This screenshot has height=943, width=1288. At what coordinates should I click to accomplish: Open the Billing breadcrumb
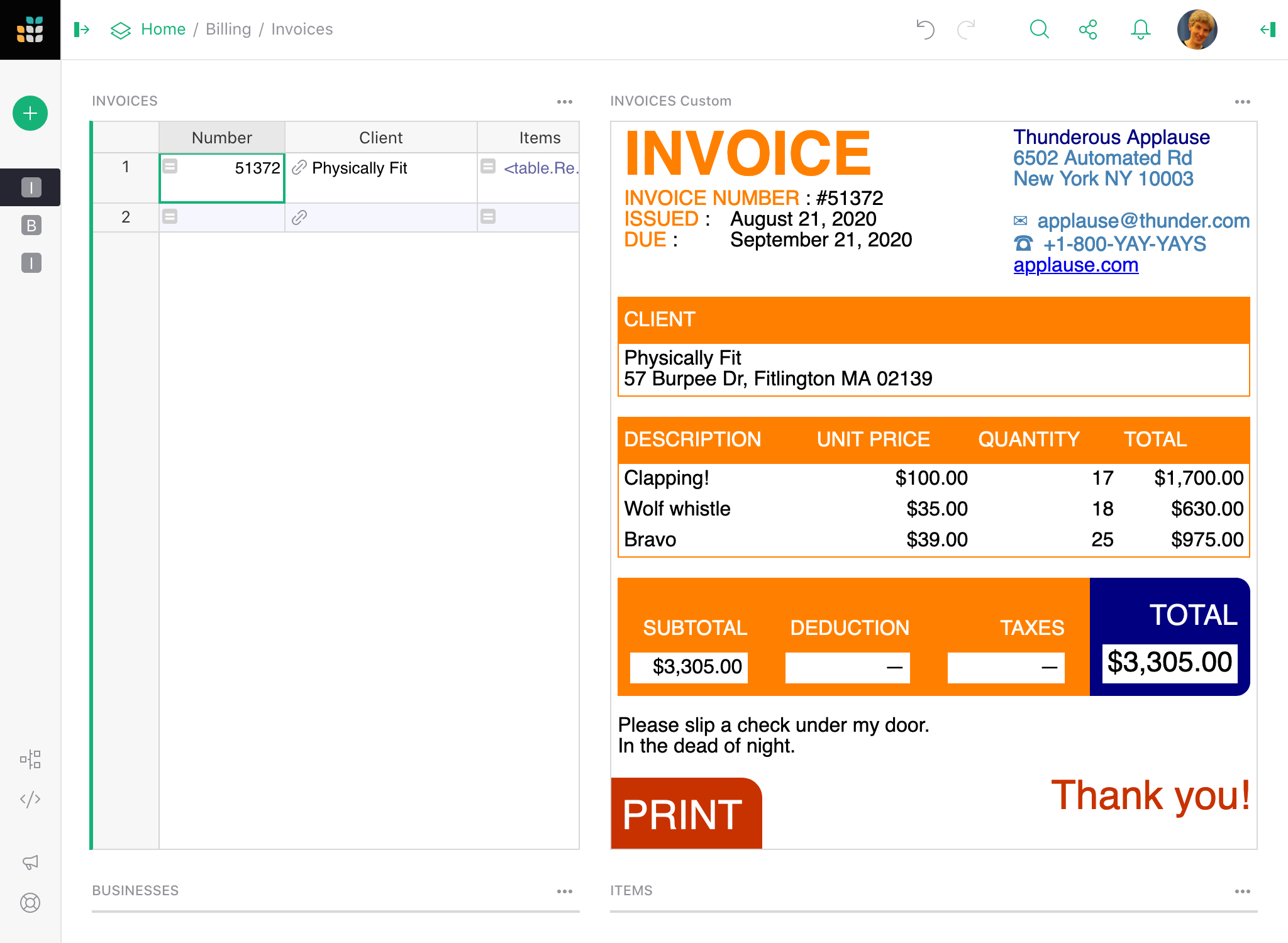(228, 29)
